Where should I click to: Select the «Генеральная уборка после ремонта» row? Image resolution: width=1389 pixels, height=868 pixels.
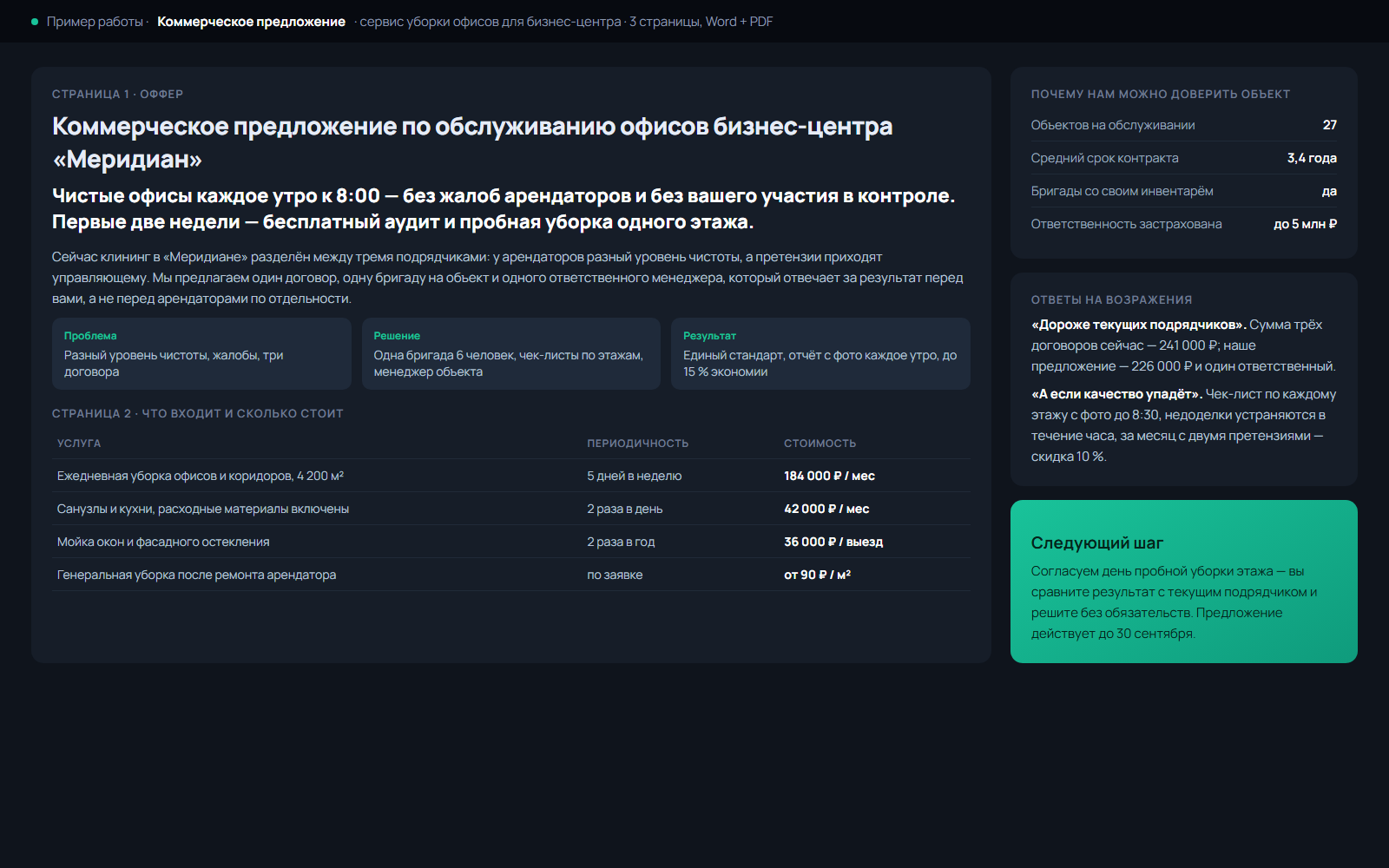tap(511, 575)
